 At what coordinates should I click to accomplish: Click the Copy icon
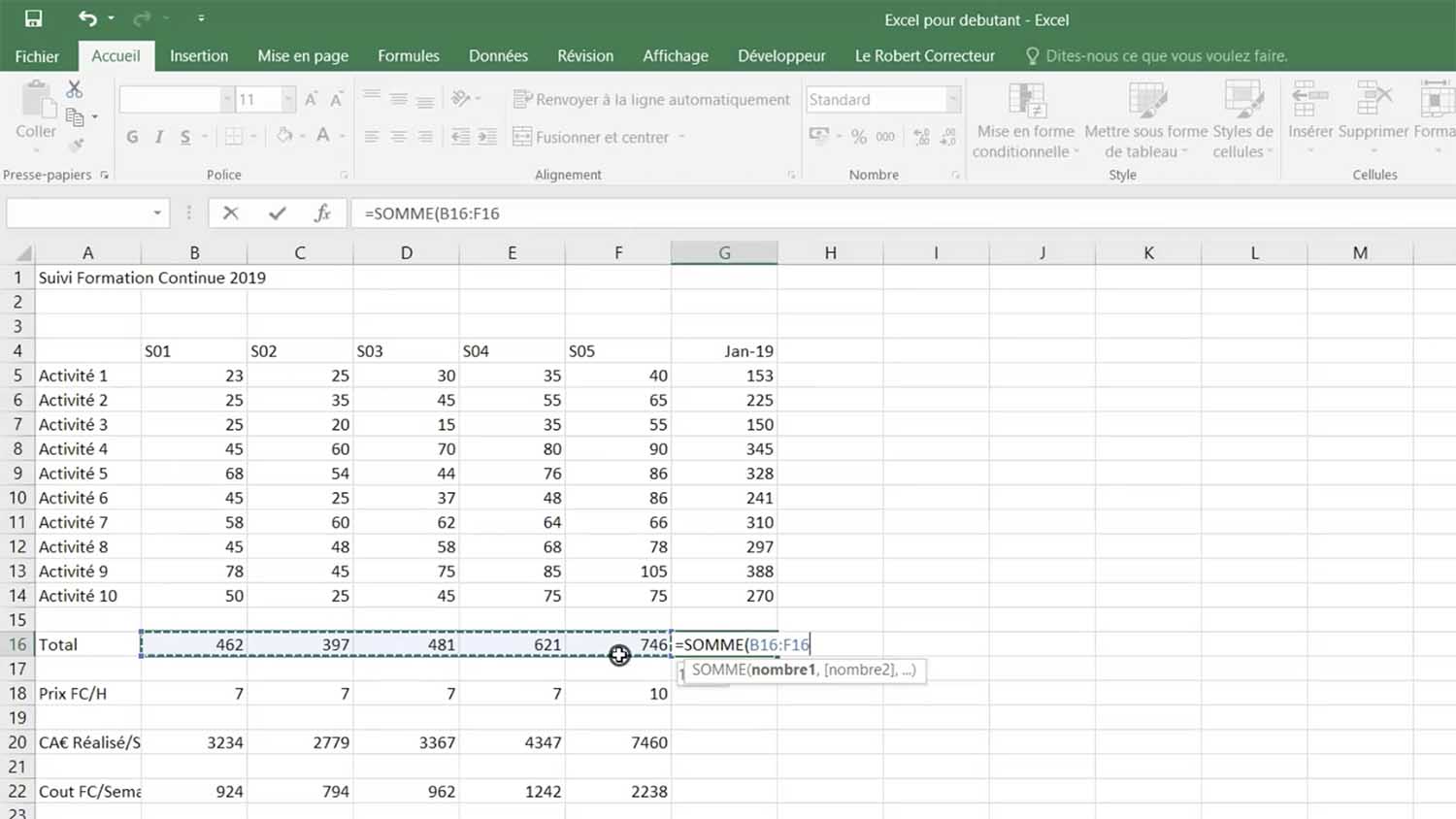75,116
